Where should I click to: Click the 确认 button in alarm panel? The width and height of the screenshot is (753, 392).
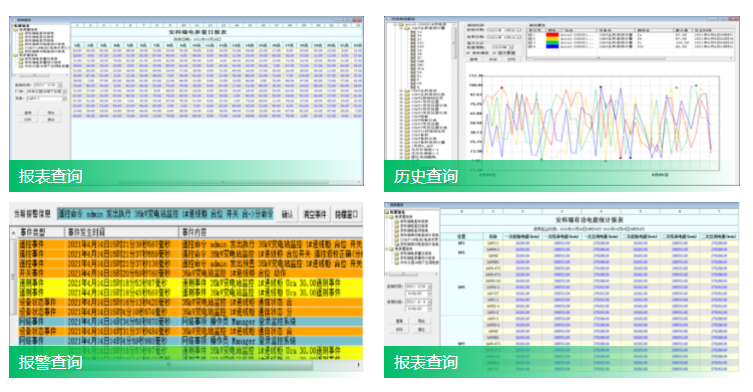(287, 214)
